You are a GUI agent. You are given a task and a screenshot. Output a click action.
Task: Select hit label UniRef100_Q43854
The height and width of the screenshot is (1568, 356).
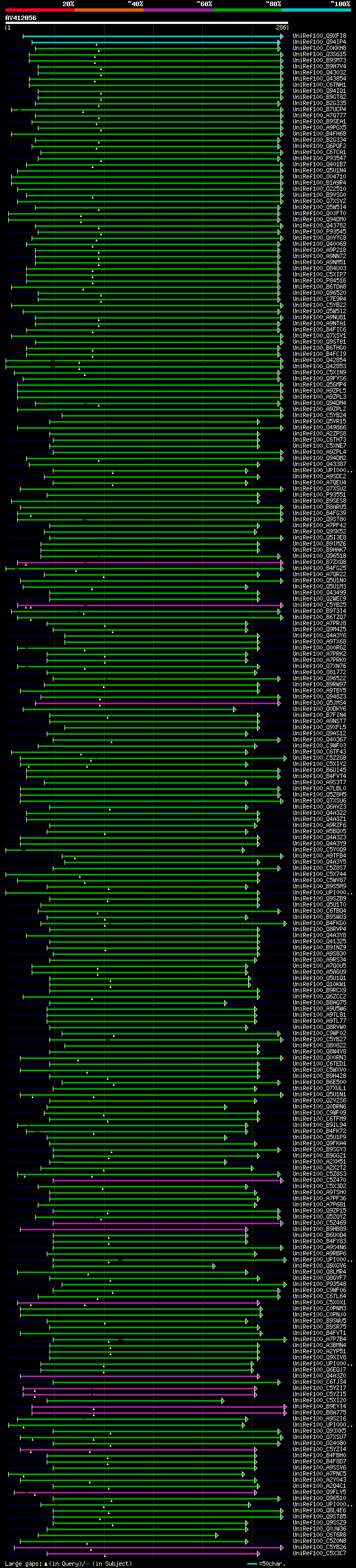319,78
